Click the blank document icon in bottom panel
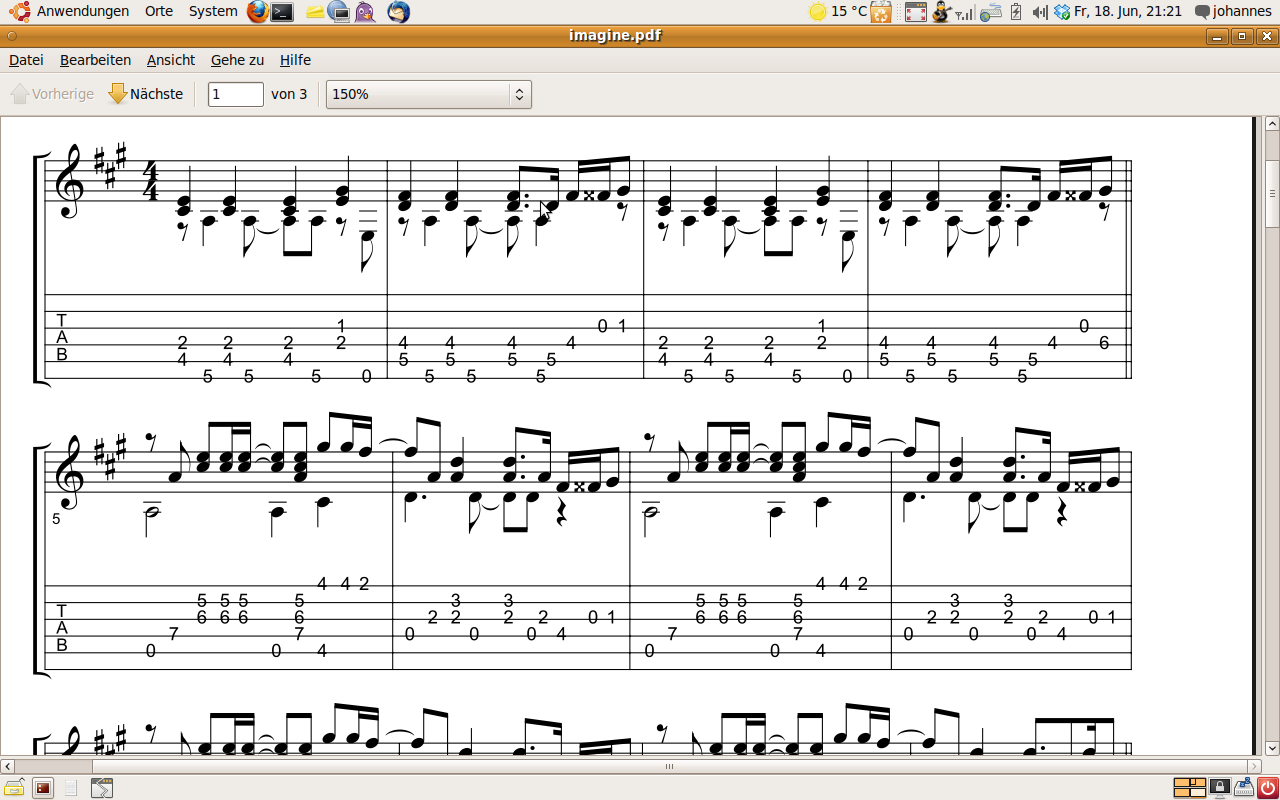 (x=71, y=788)
